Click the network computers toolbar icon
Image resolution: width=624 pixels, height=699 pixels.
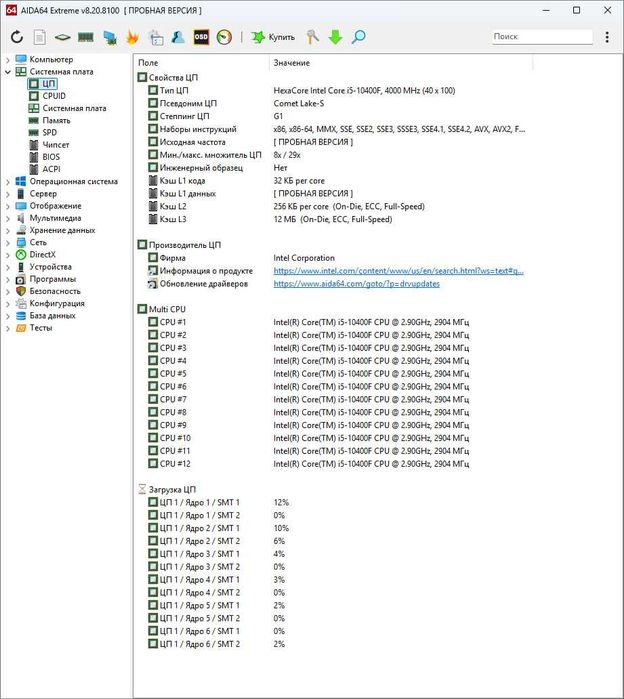click(x=110, y=37)
